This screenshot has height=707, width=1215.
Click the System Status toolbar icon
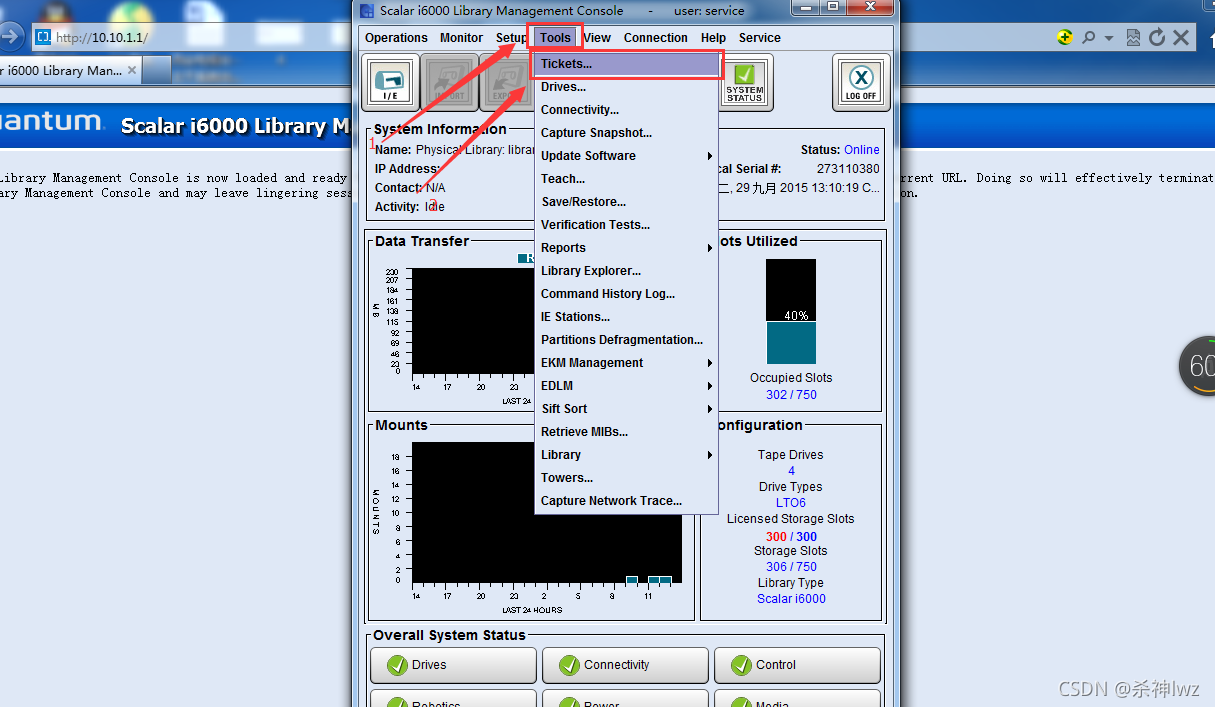tap(745, 82)
